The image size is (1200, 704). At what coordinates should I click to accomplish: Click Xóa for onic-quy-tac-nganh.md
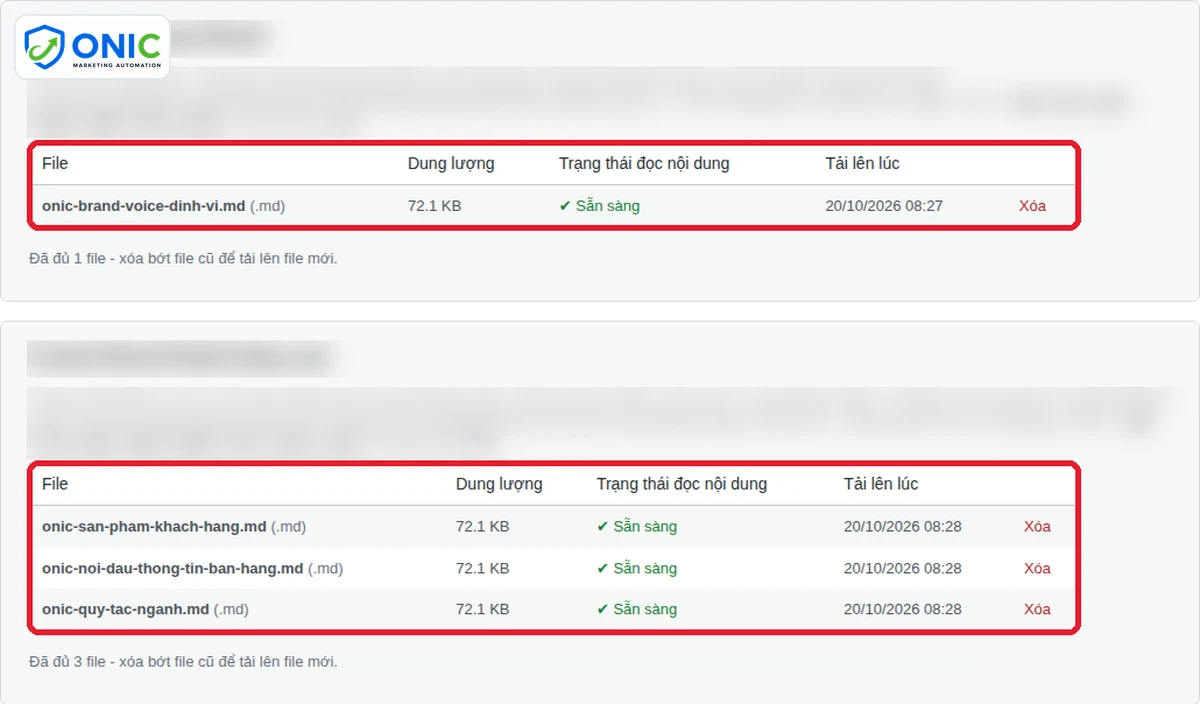(1037, 609)
